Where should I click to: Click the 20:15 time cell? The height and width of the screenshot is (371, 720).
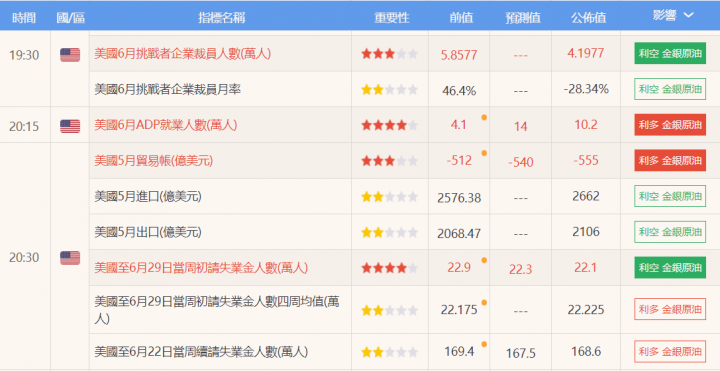[24, 126]
